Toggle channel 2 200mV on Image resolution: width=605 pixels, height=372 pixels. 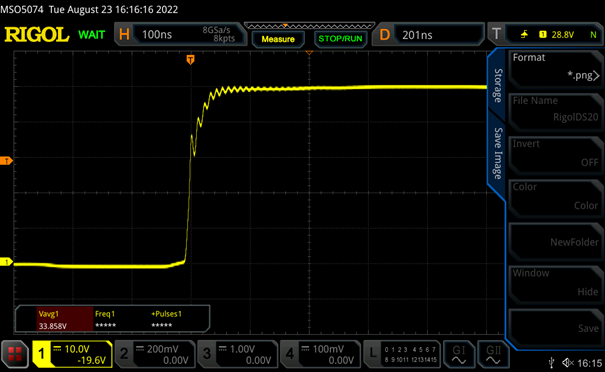coord(155,354)
